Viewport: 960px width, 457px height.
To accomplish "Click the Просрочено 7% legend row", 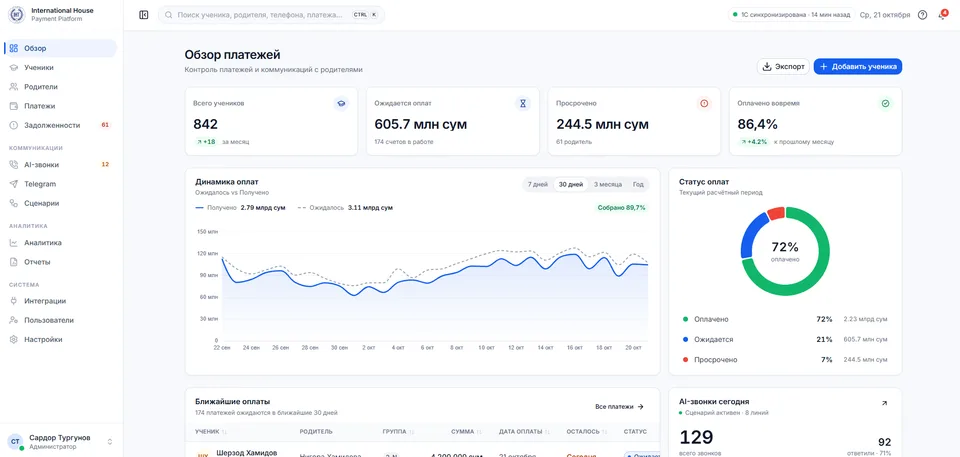I will coord(785,360).
